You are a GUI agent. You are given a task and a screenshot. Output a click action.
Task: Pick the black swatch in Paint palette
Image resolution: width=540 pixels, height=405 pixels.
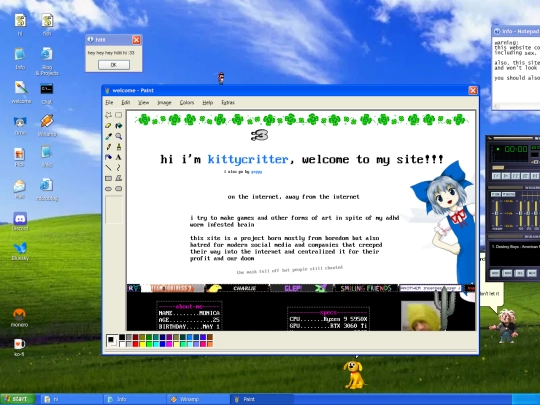click(x=122, y=337)
